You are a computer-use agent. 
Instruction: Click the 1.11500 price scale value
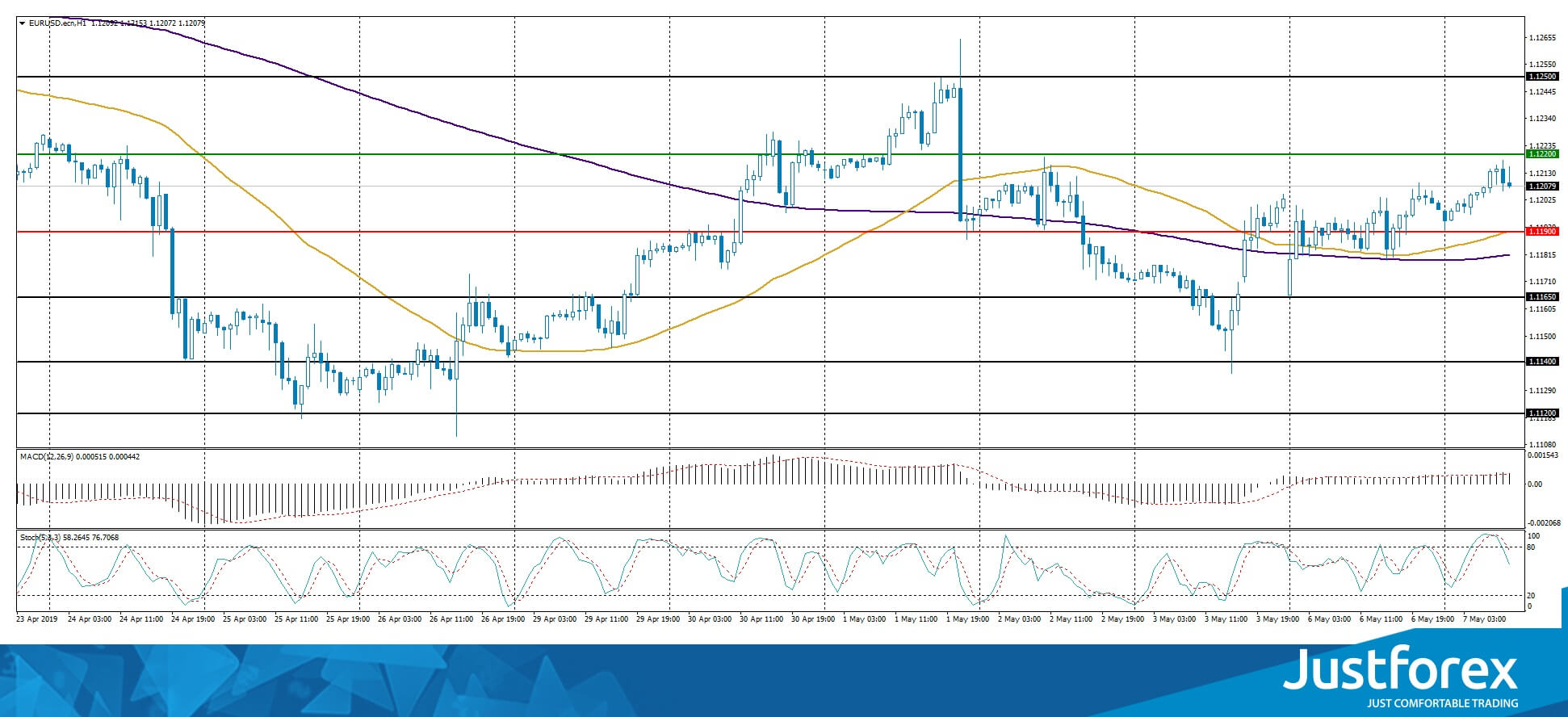1543,336
